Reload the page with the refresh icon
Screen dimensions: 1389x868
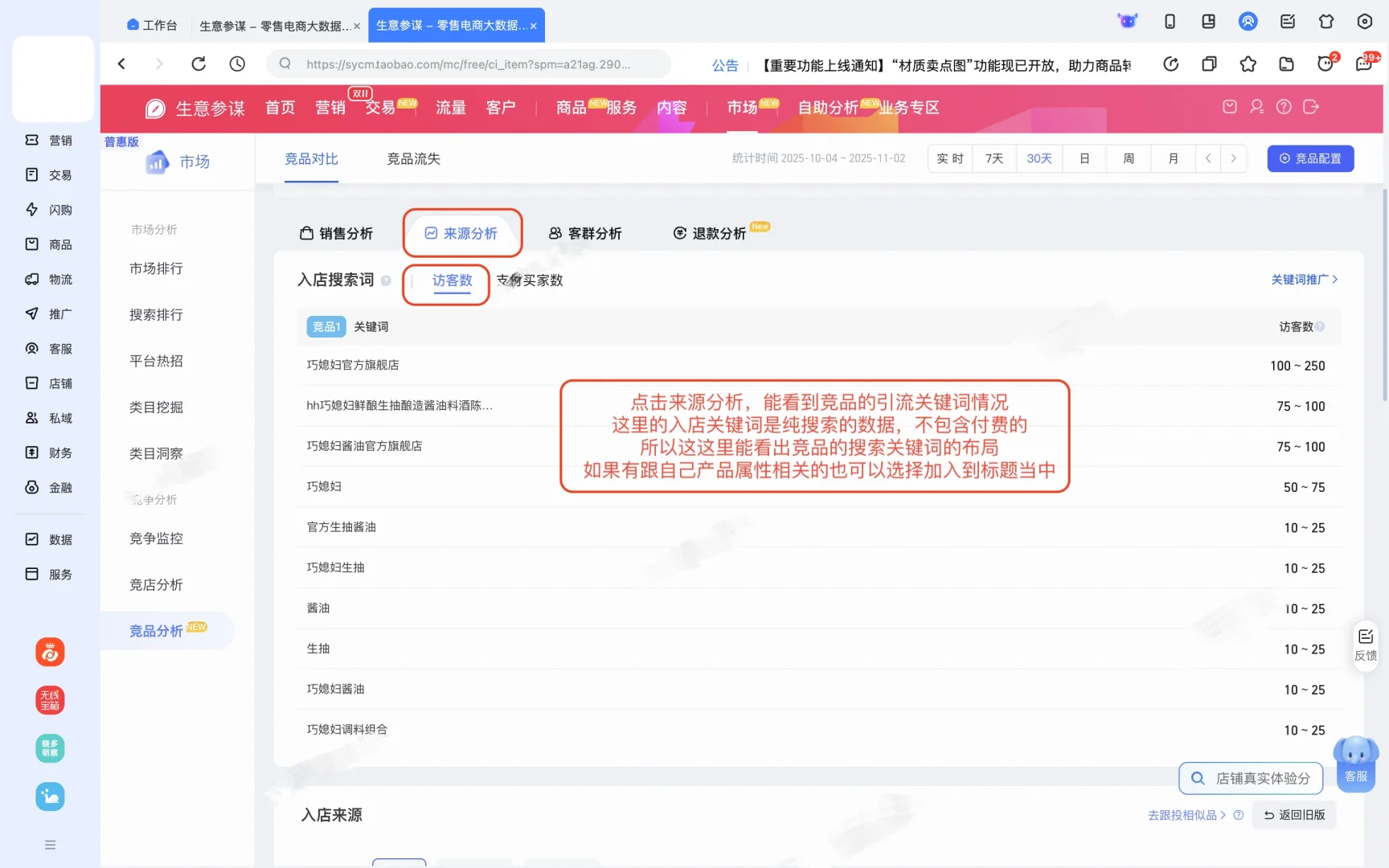point(199,63)
